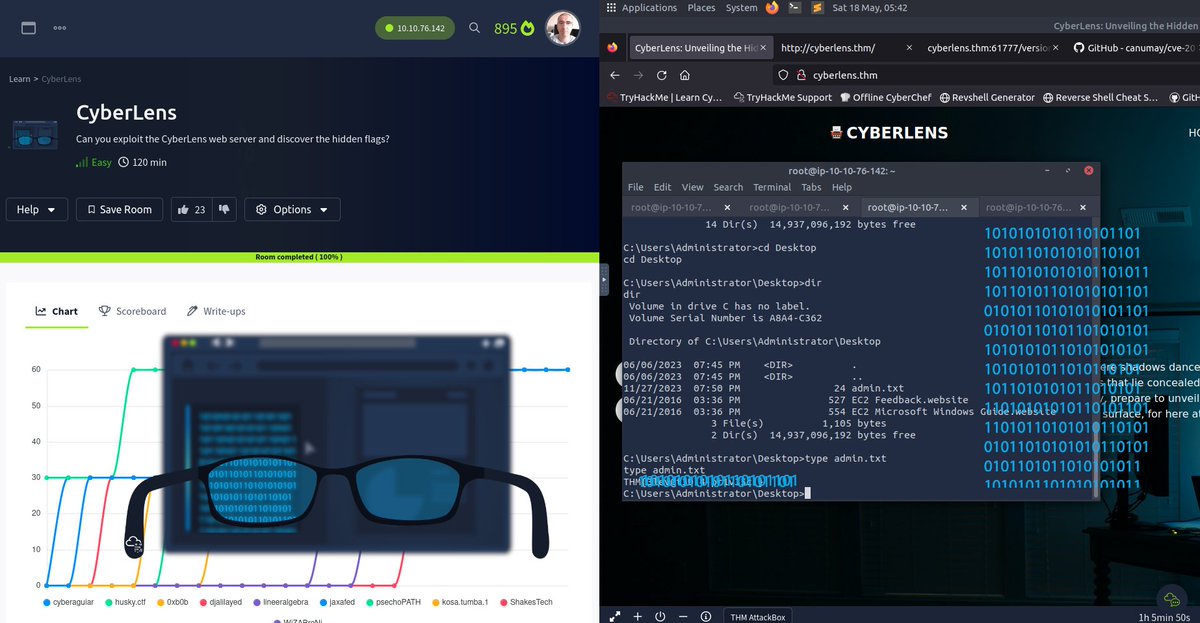Open the TryHackMe search magnifier
The height and width of the screenshot is (623, 1200).
474,28
